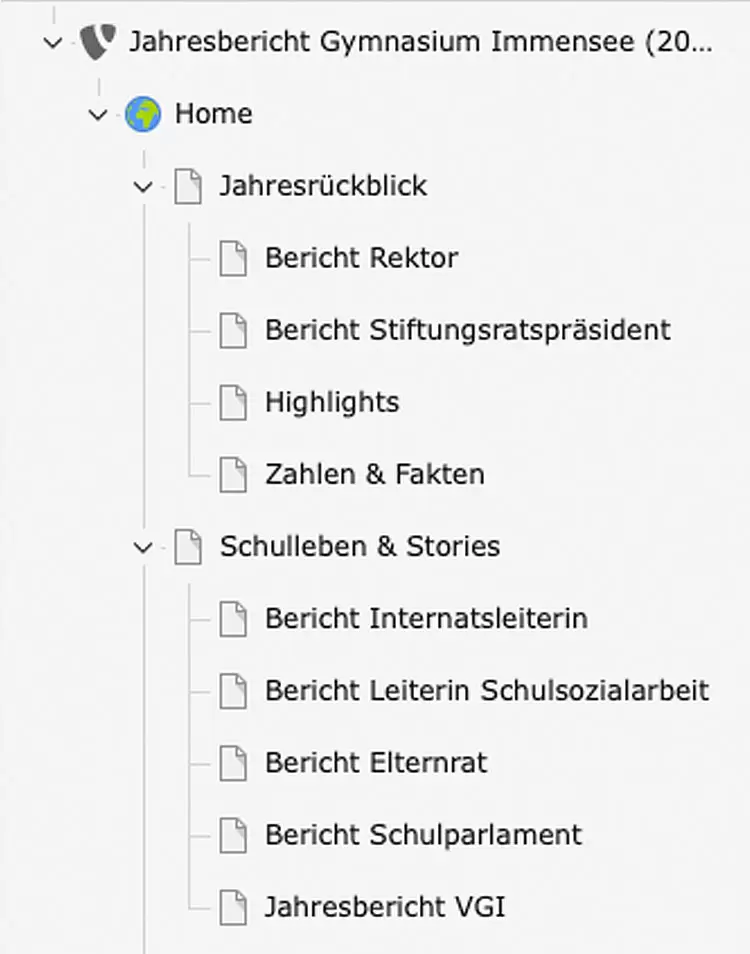Click the page icon of Zahlen & Fakten

(x=233, y=475)
